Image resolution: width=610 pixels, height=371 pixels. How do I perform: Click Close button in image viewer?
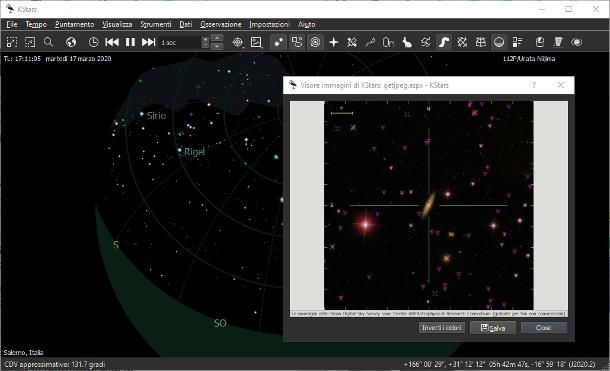[x=543, y=328]
